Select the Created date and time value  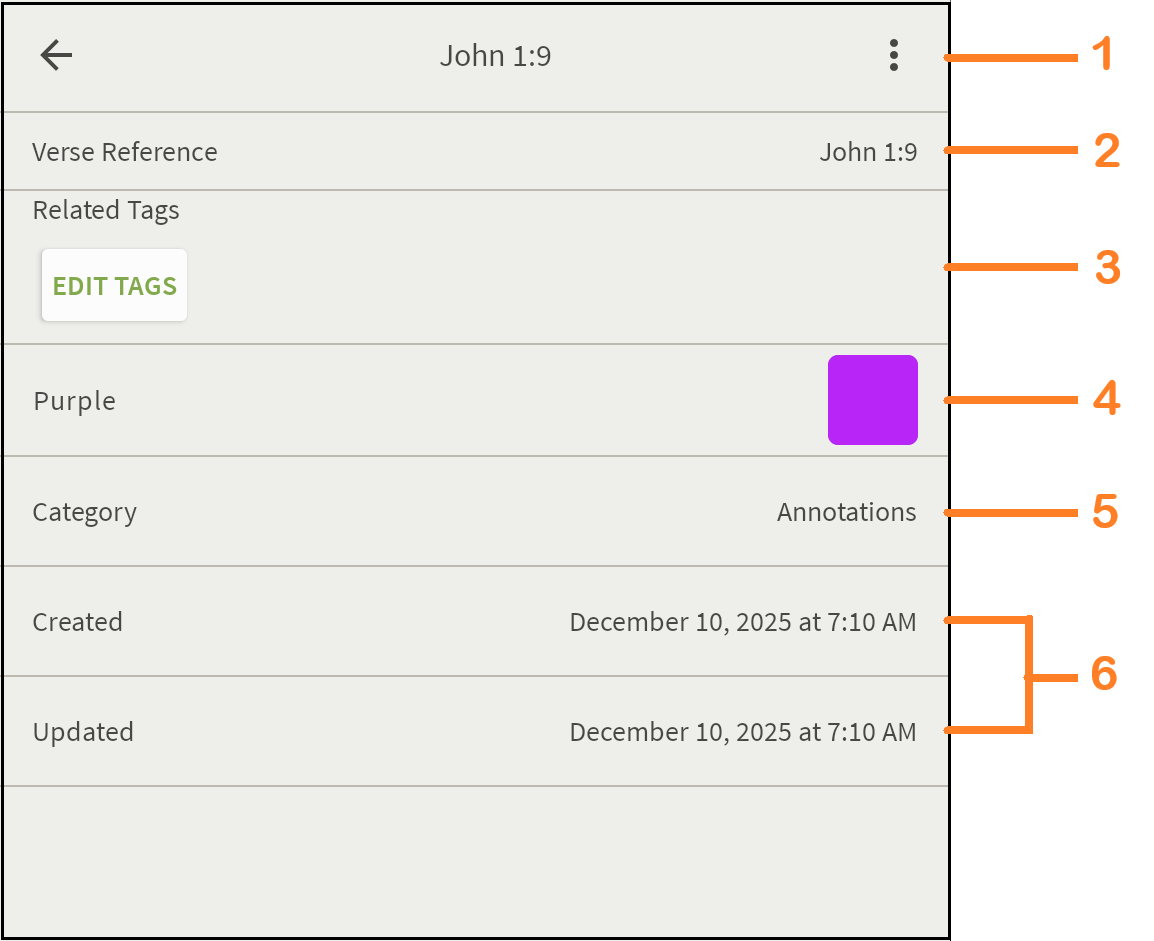(x=742, y=622)
